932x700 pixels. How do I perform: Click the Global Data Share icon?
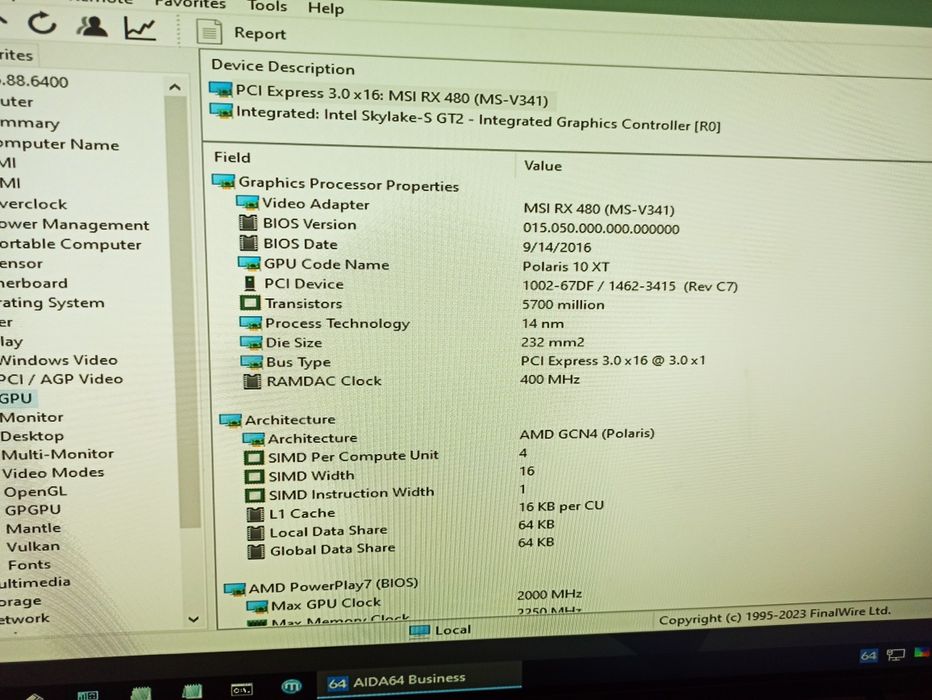point(256,551)
